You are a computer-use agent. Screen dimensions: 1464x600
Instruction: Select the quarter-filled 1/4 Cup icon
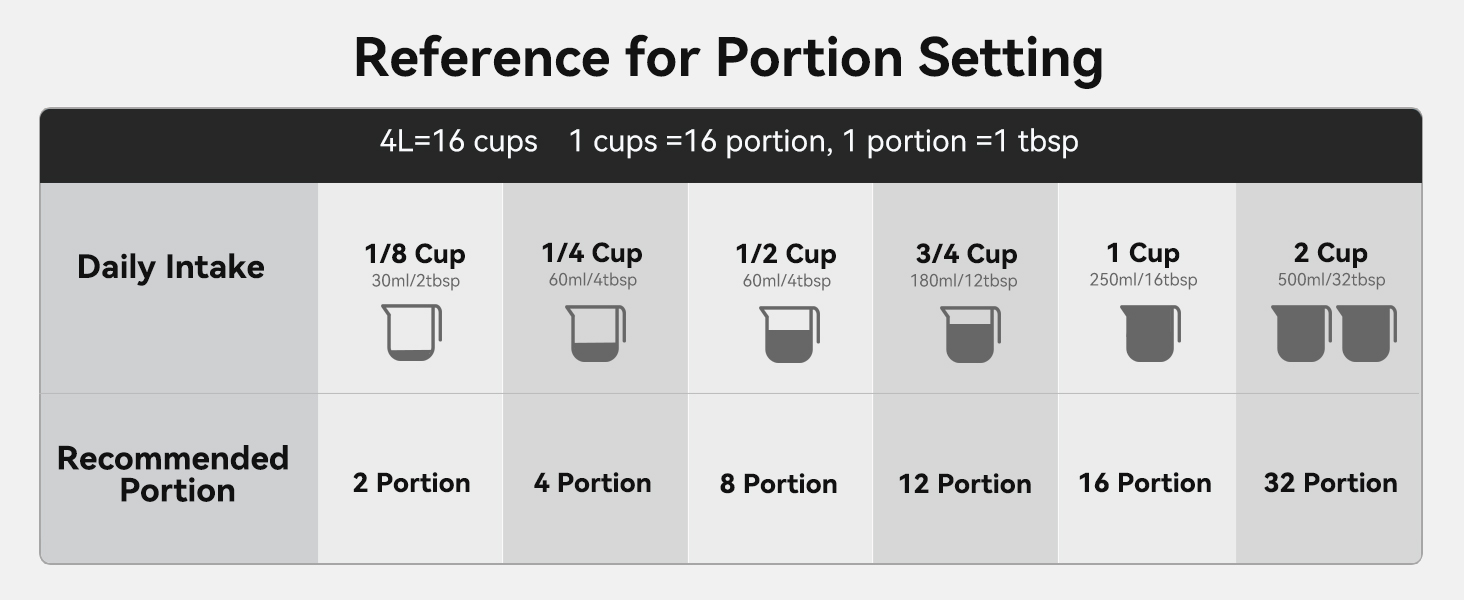tap(595, 333)
